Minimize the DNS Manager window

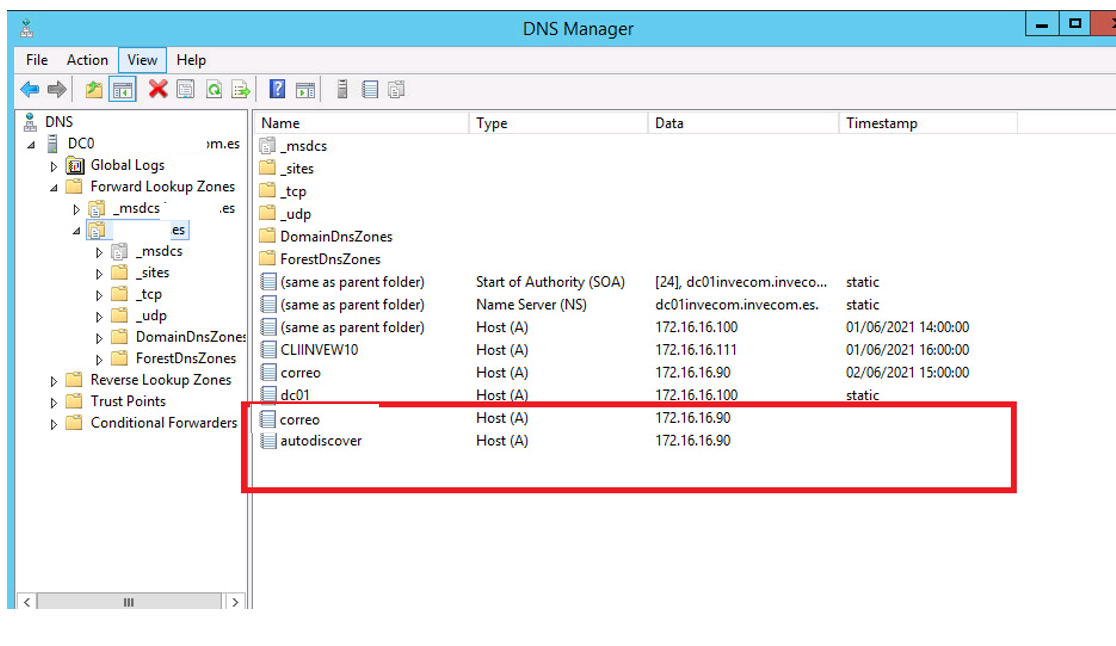click(1042, 24)
